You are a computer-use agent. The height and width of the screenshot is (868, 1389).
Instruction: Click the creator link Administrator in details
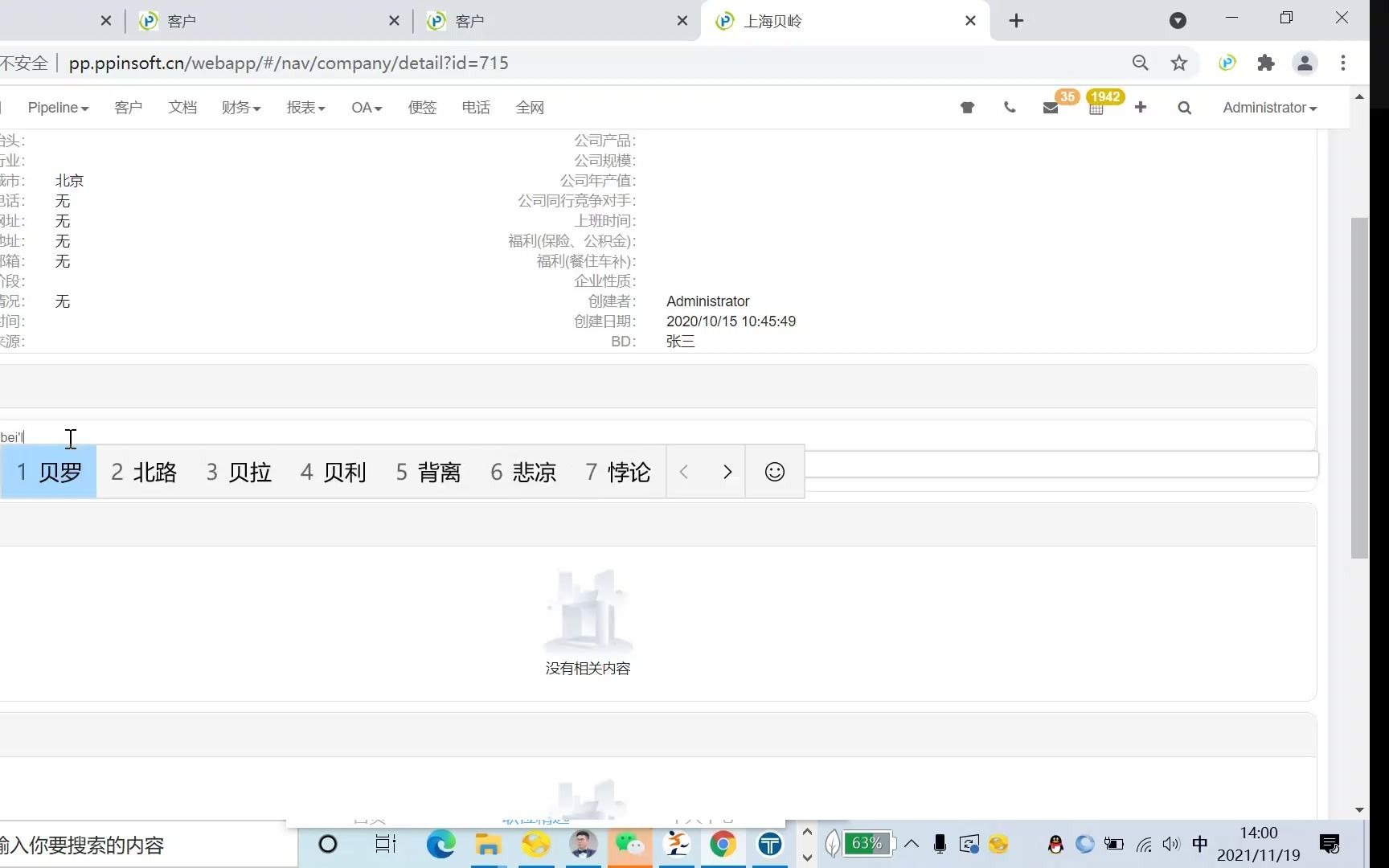pyautogui.click(x=707, y=301)
